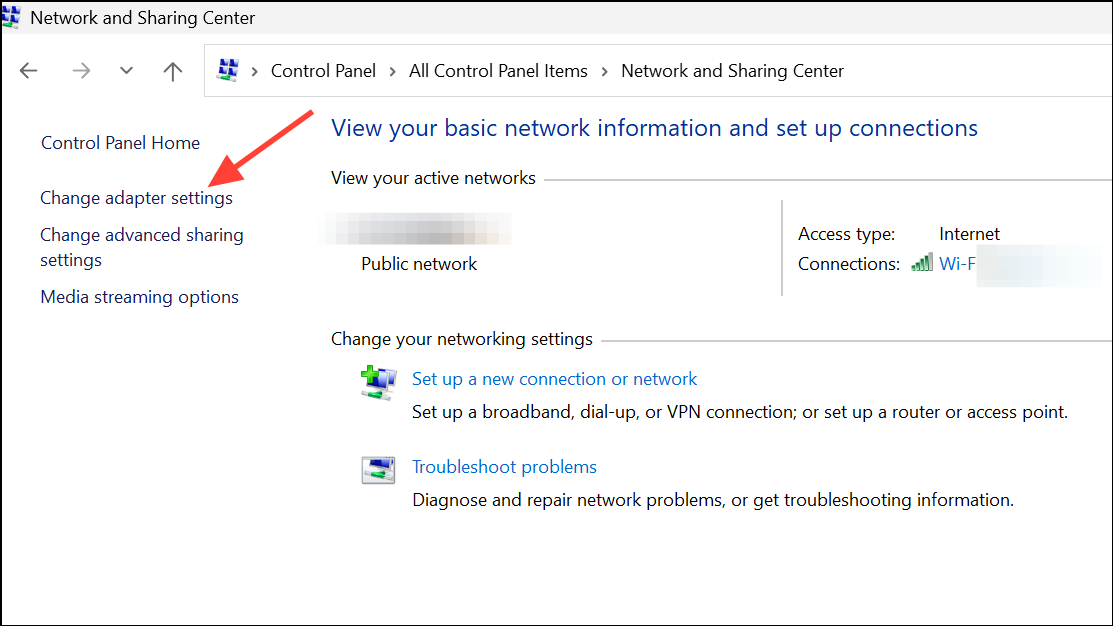Click the back navigation arrow
The height and width of the screenshot is (626, 1113).
click(28, 70)
